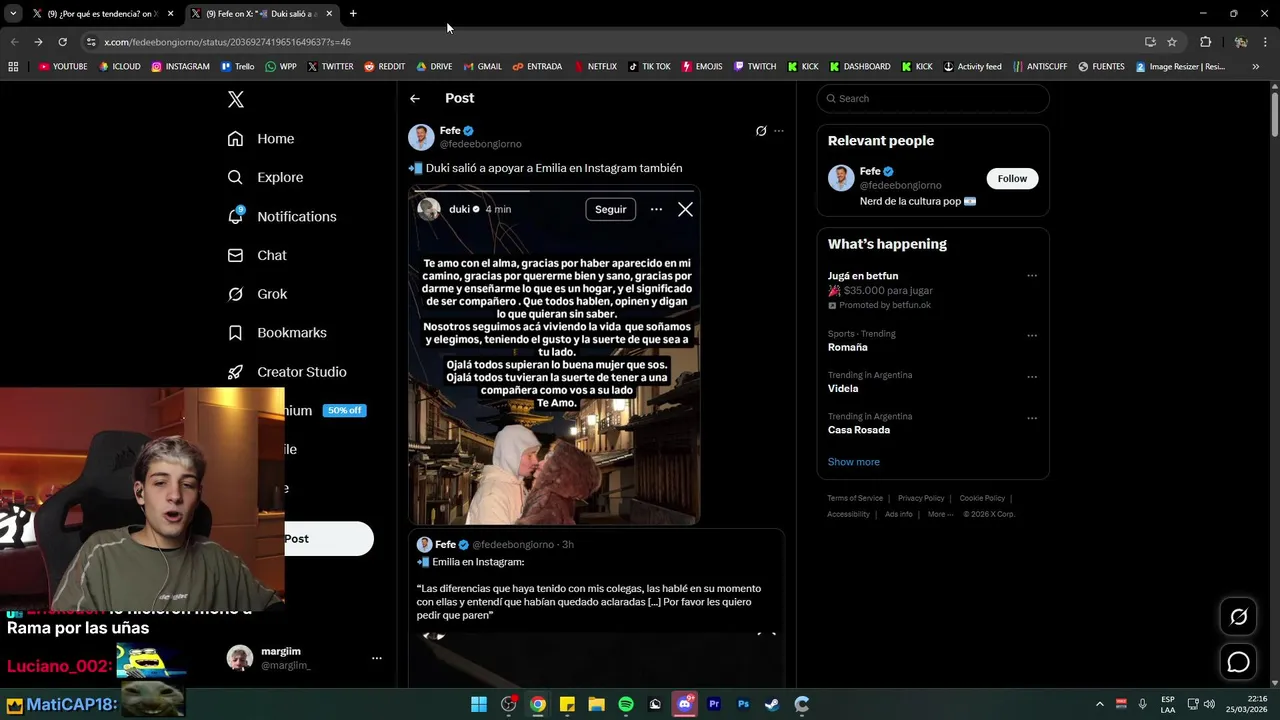Open more options for Videla trend
This screenshot has width=1280, height=720.
1032,377
